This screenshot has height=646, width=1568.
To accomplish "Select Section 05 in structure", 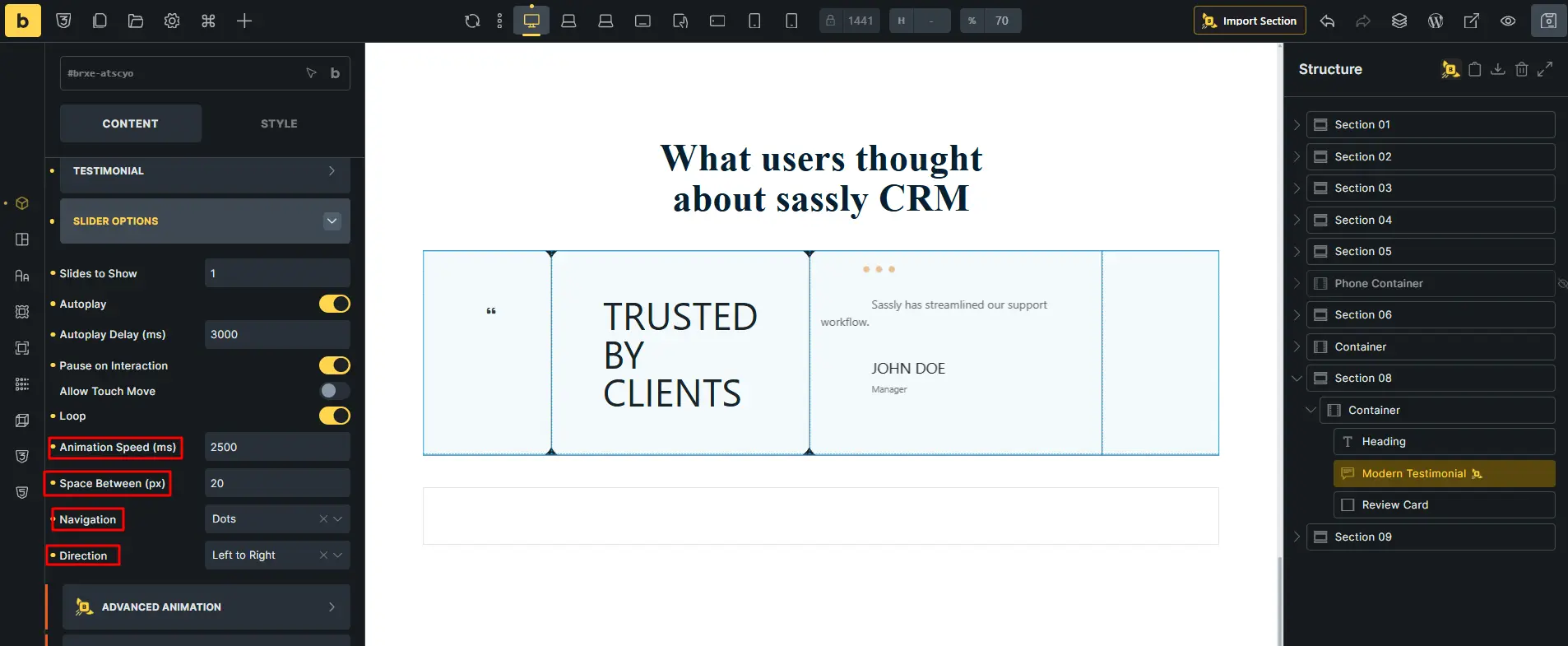I will [1431, 252].
